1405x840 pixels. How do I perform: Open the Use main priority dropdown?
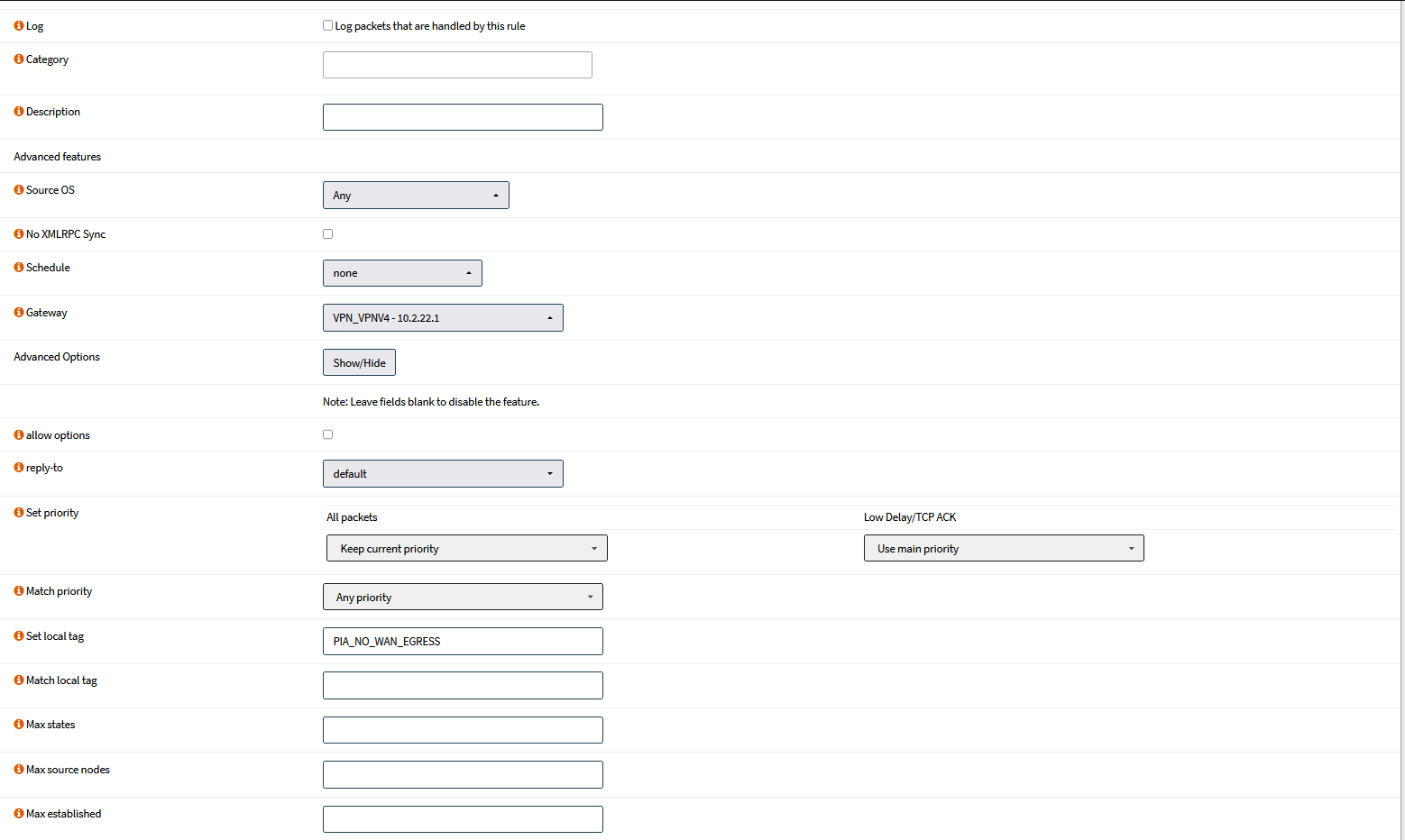tap(1004, 549)
